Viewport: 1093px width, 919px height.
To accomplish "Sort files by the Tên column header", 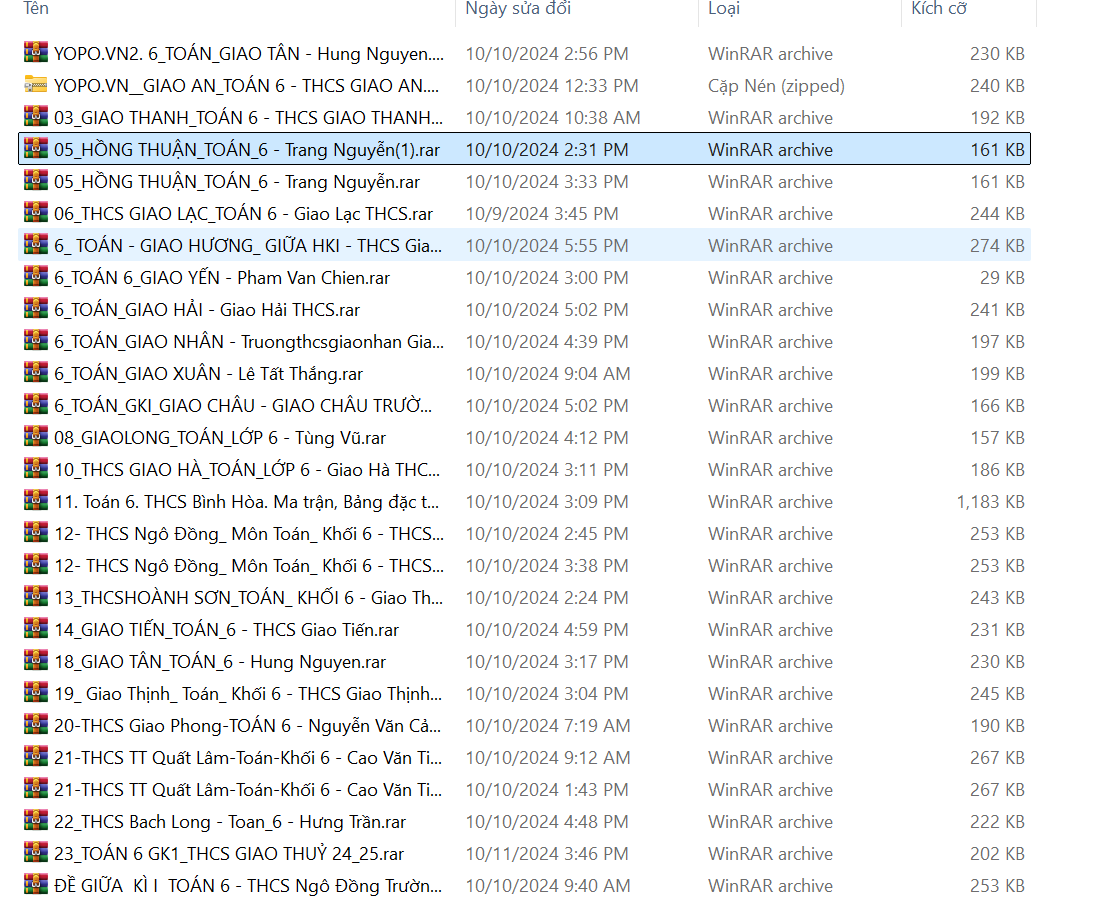I will click(36, 9).
